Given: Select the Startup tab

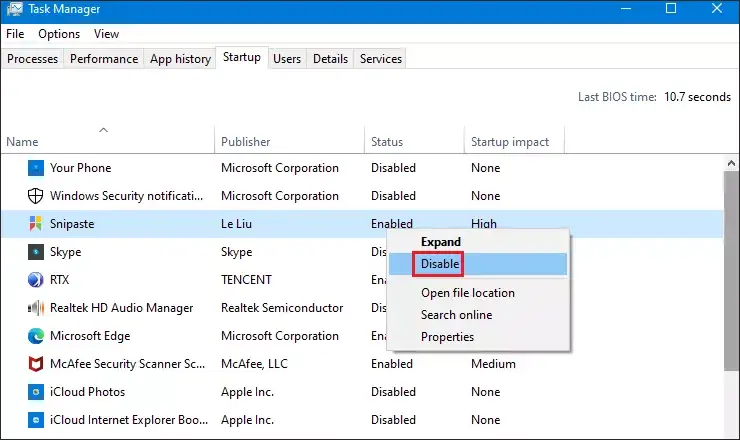Looking at the screenshot, I should click(x=242, y=57).
